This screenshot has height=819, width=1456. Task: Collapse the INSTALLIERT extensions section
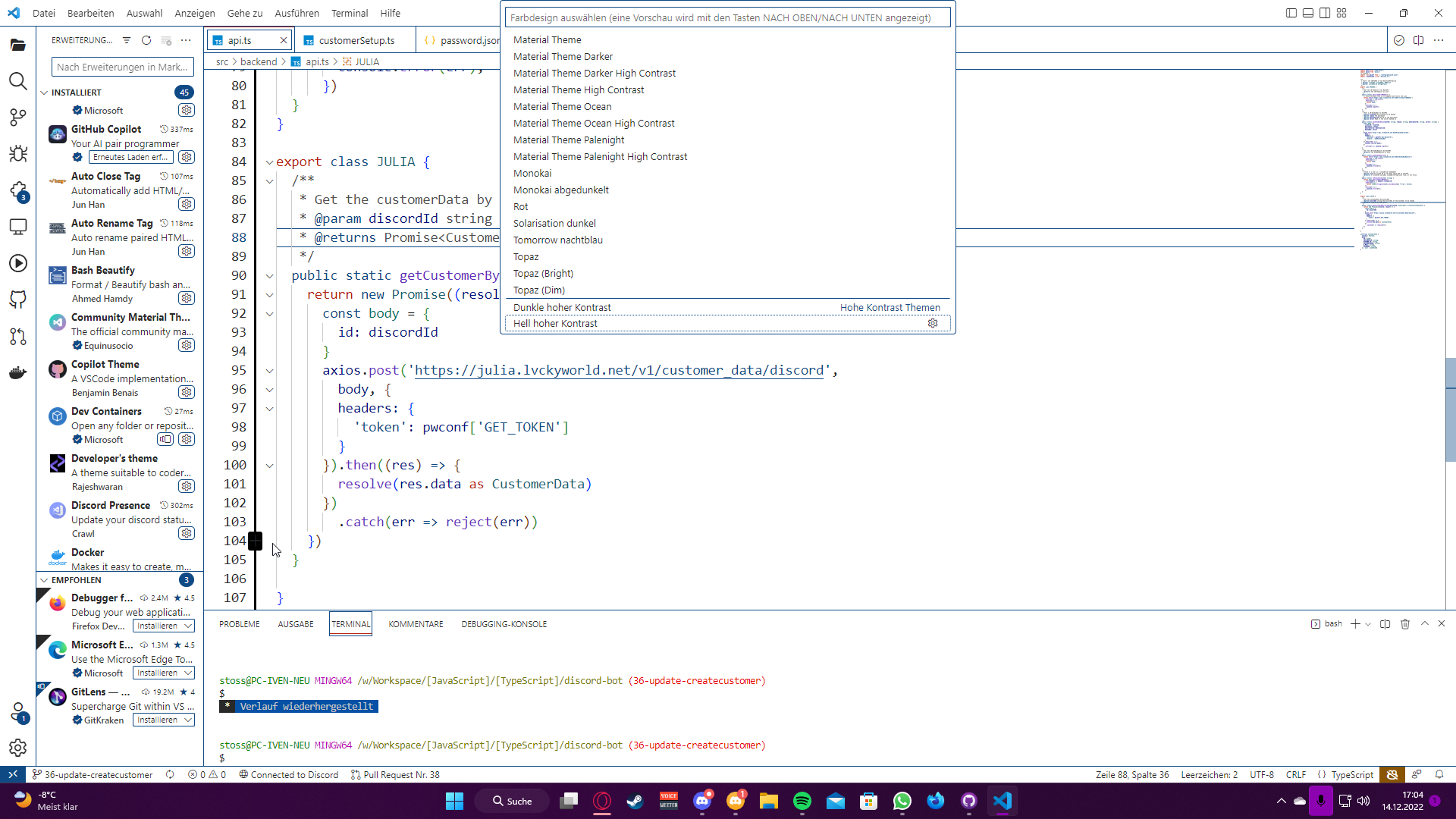point(44,93)
